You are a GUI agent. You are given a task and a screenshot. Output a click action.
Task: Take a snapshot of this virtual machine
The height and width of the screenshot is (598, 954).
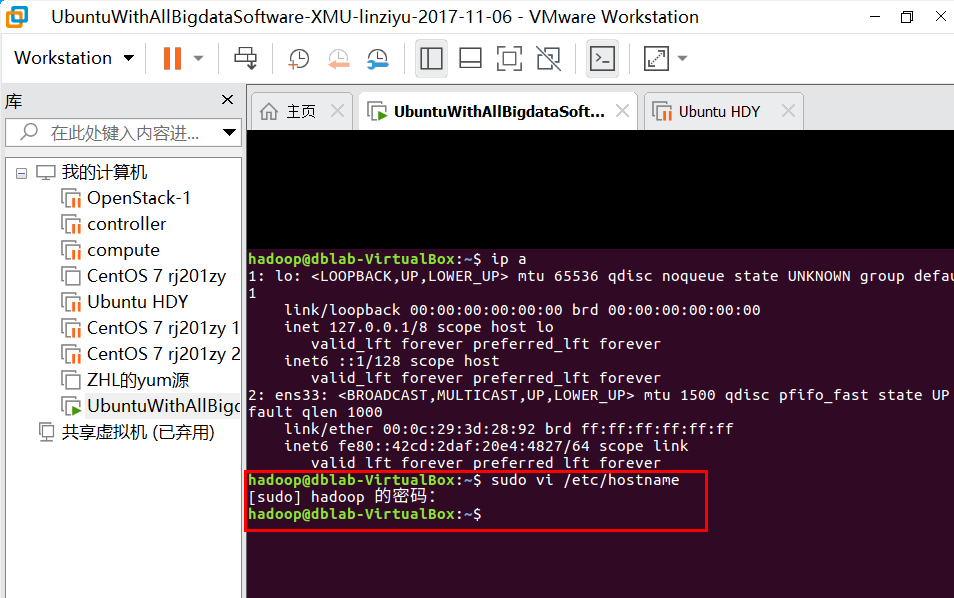coord(299,58)
